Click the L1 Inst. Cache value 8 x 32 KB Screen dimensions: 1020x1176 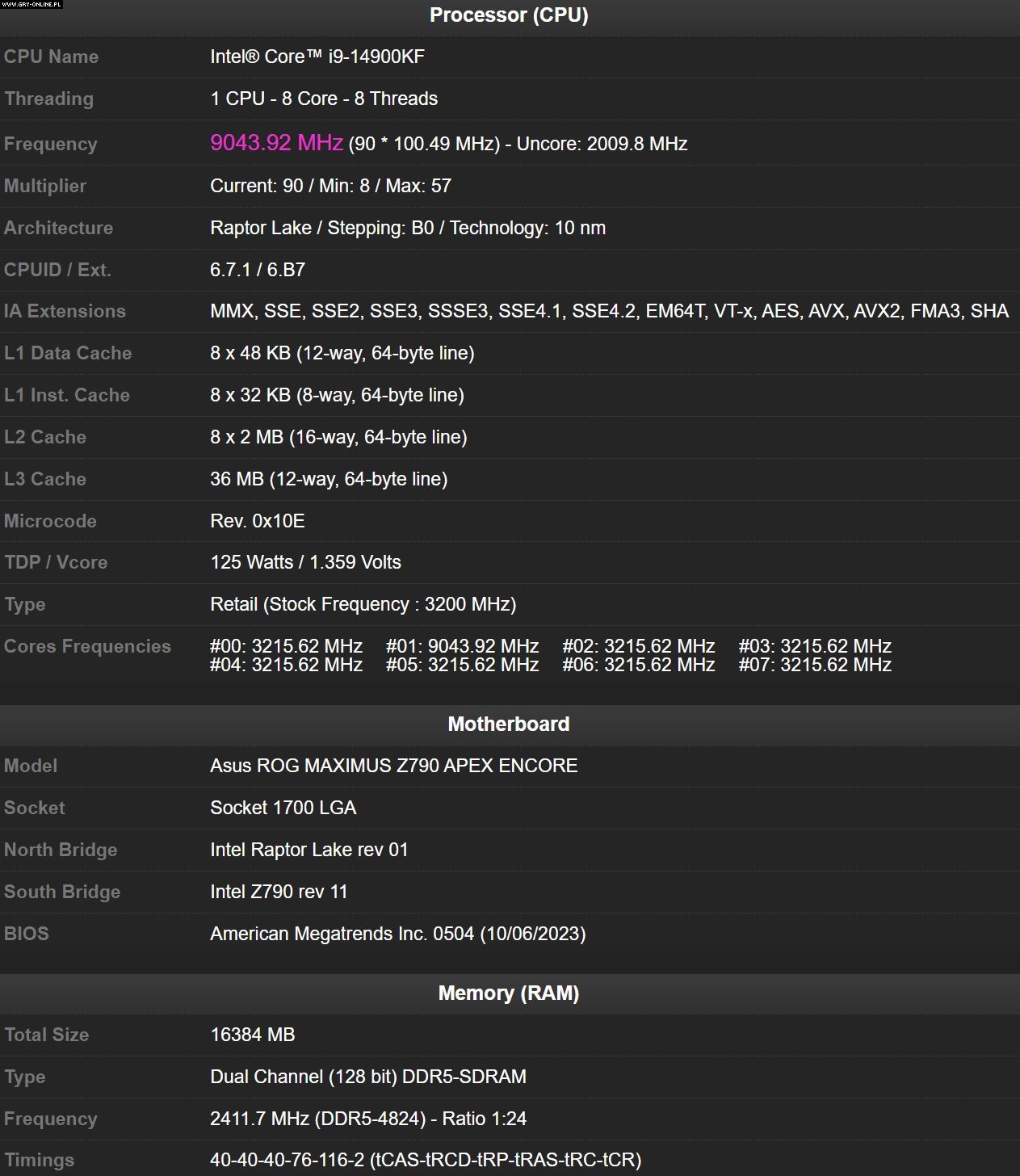click(337, 395)
